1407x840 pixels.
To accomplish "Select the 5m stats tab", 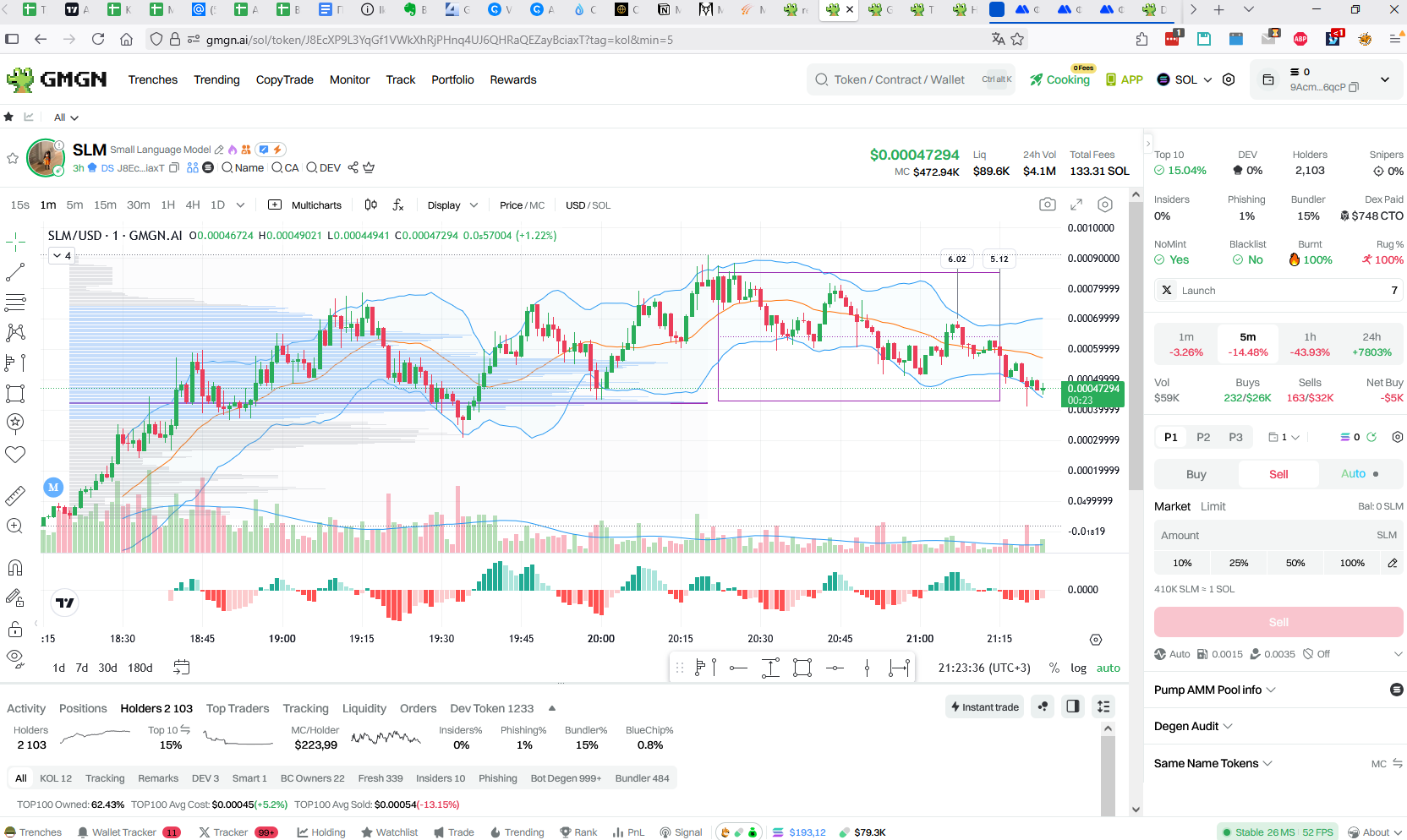I will 1247,344.
